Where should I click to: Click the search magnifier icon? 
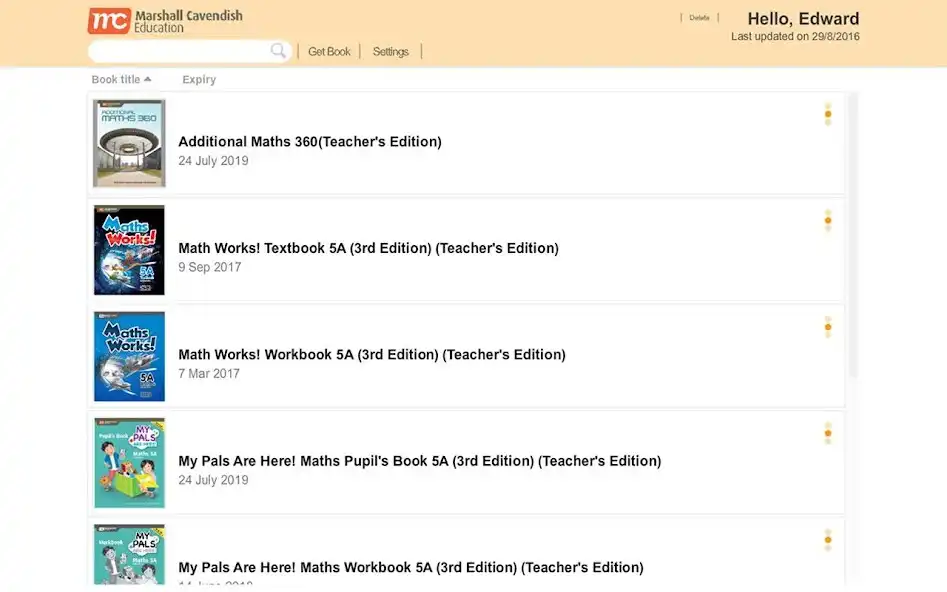coord(278,51)
